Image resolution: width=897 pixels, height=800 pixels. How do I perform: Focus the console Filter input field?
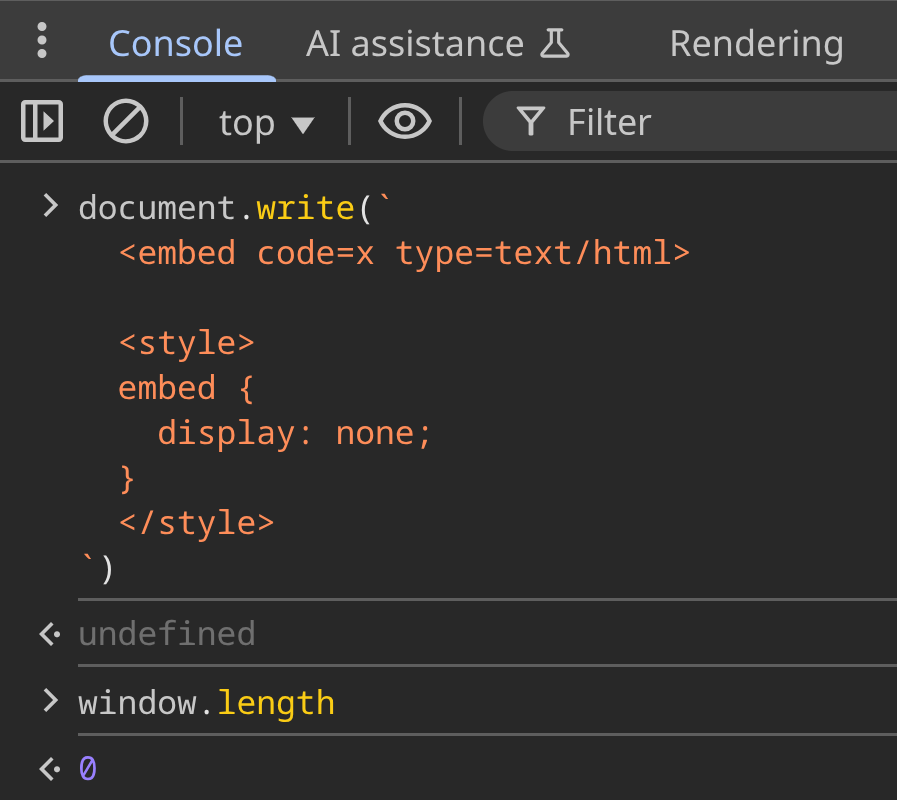[690, 121]
